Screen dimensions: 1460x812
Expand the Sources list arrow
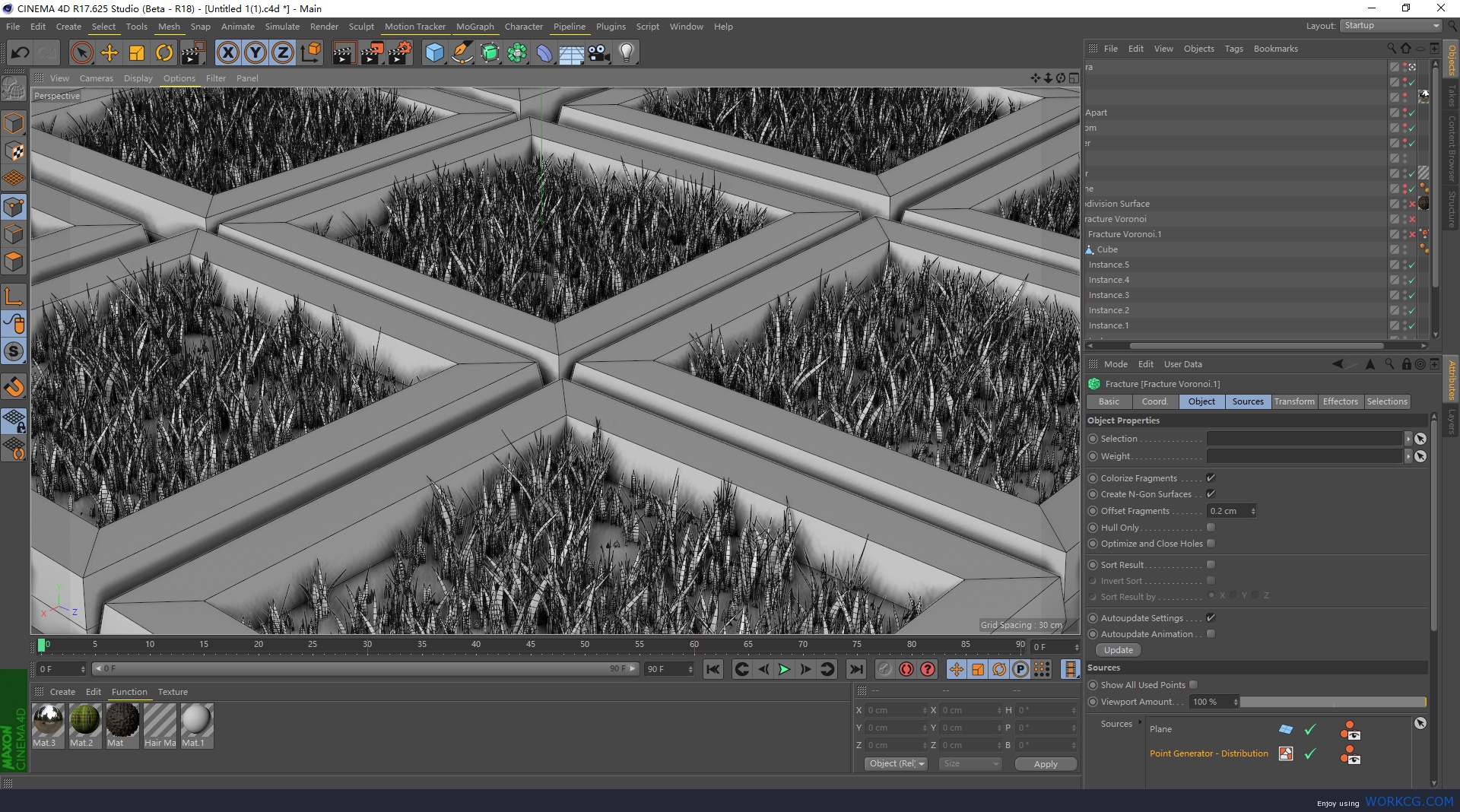(x=1139, y=722)
